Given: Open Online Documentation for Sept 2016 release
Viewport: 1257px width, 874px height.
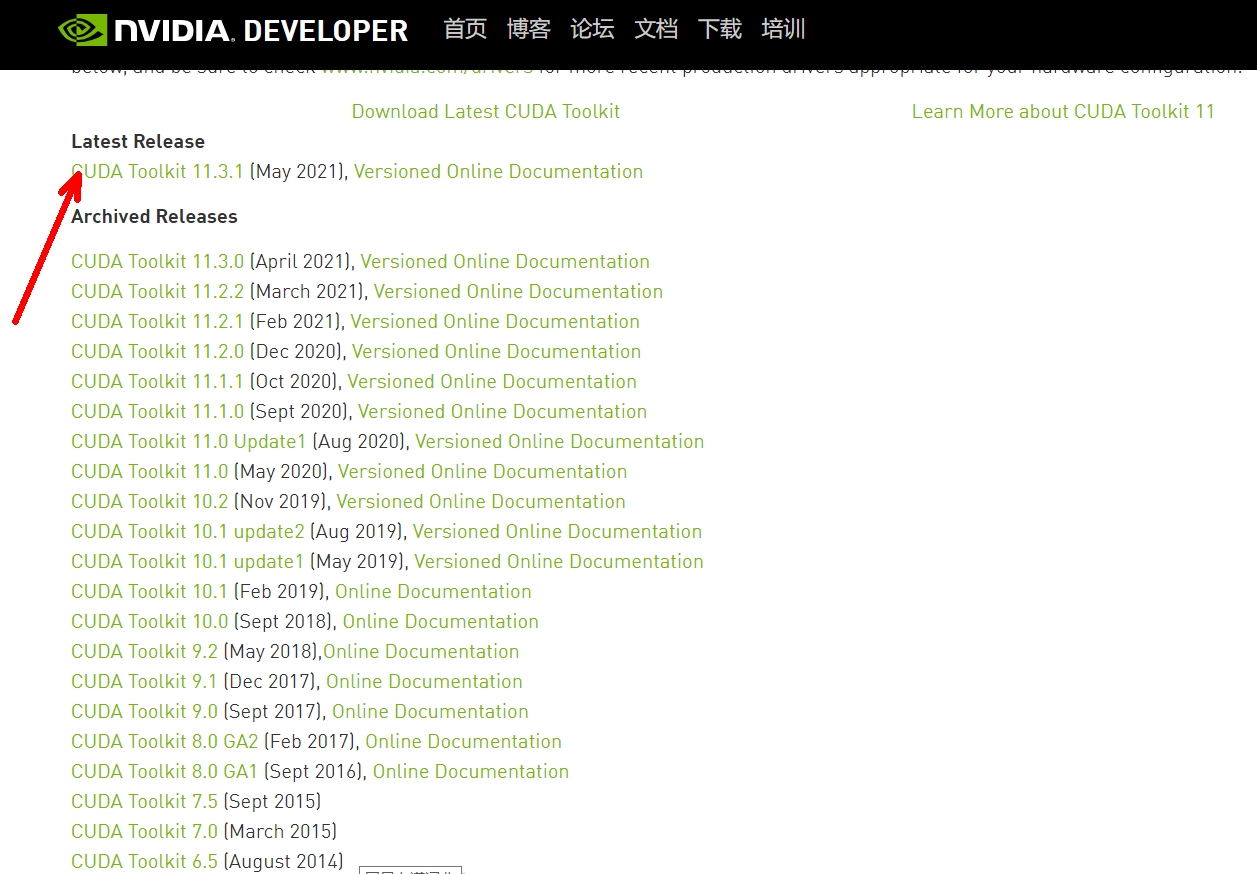Looking at the screenshot, I should coord(471,771).
